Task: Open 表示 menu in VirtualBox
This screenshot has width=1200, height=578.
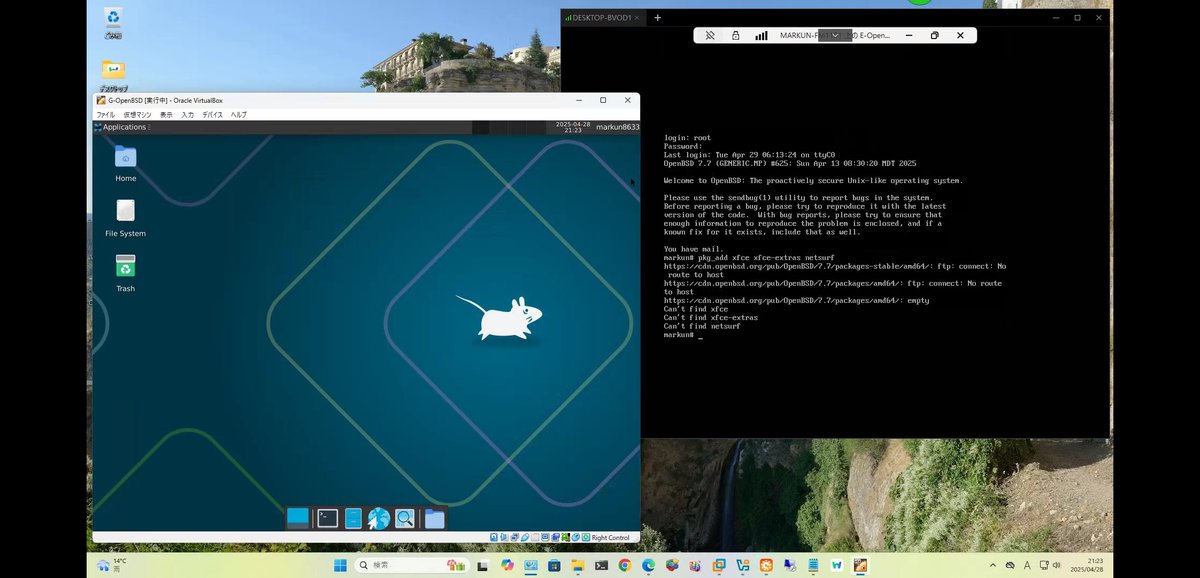Action: click(x=166, y=115)
